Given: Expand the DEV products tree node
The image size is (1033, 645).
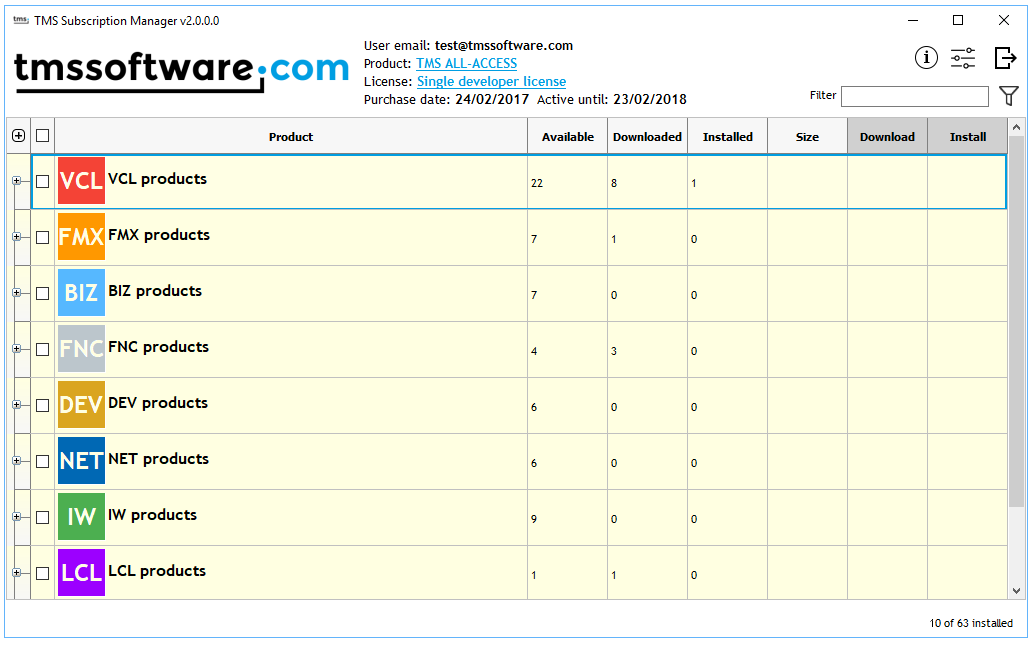Looking at the screenshot, I should pyautogui.click(x=16, y=405).
